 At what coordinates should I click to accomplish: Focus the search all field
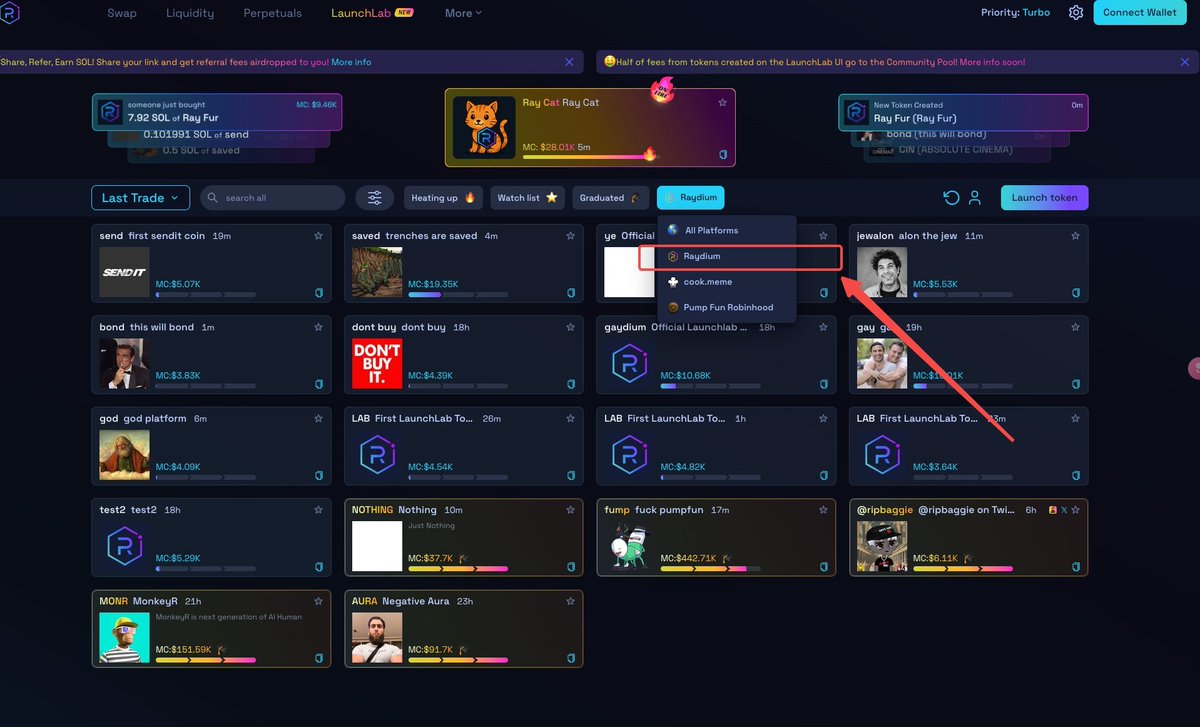tap(272, 198)
